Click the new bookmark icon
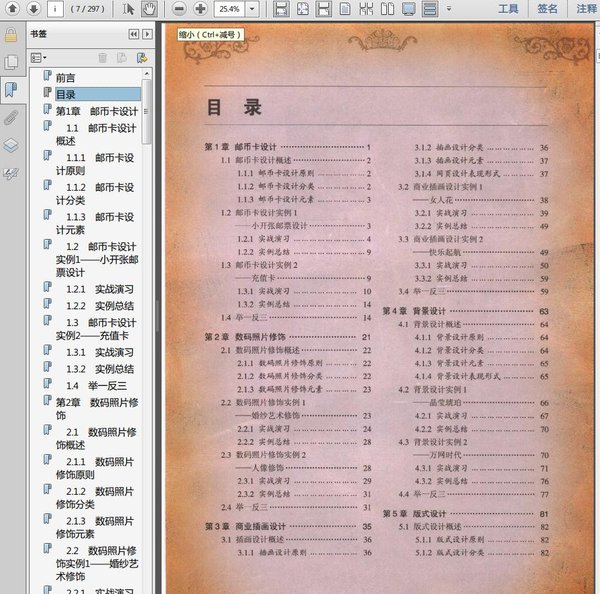600x594 pixels. coord(122,58)
